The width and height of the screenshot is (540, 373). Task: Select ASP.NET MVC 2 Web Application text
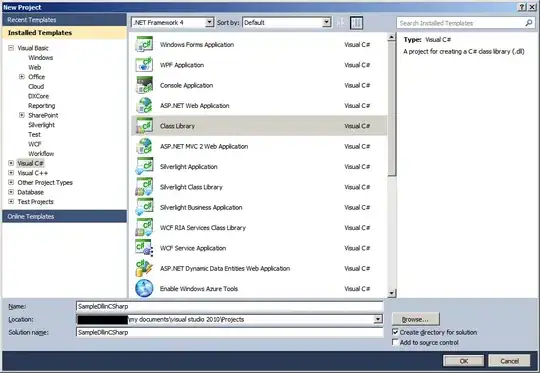(204, 146)
